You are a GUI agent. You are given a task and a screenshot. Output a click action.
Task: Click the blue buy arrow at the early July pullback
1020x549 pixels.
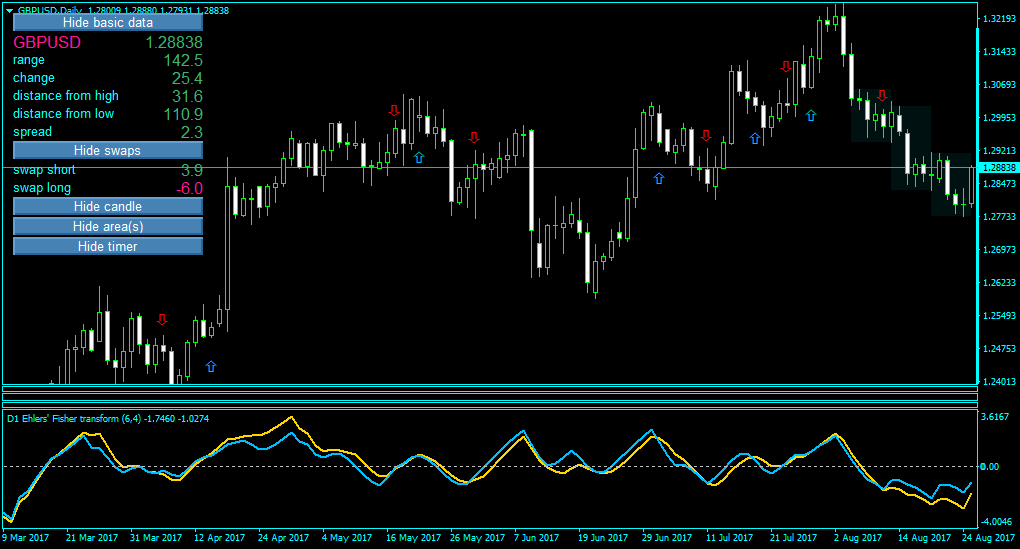pyautogui.click(x=659, y=178)
